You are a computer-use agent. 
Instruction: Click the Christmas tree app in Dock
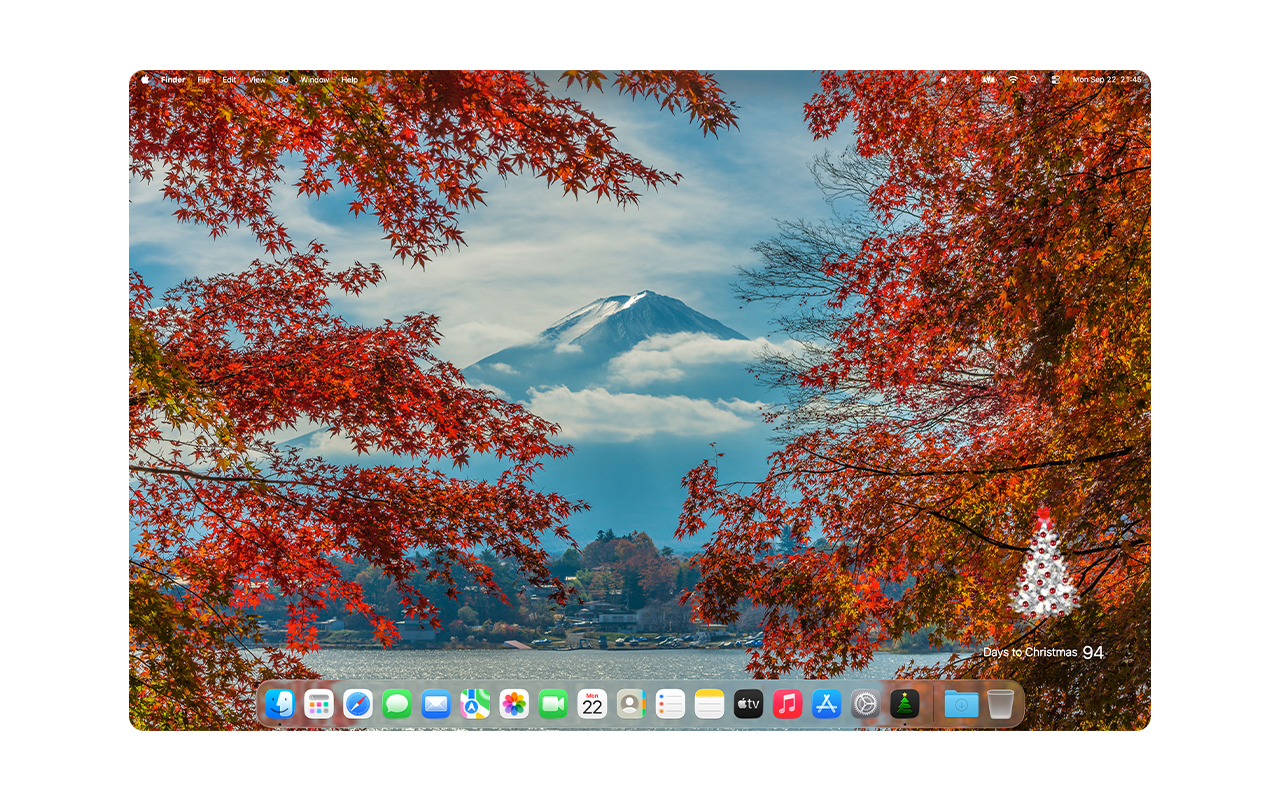coord(904,704)
